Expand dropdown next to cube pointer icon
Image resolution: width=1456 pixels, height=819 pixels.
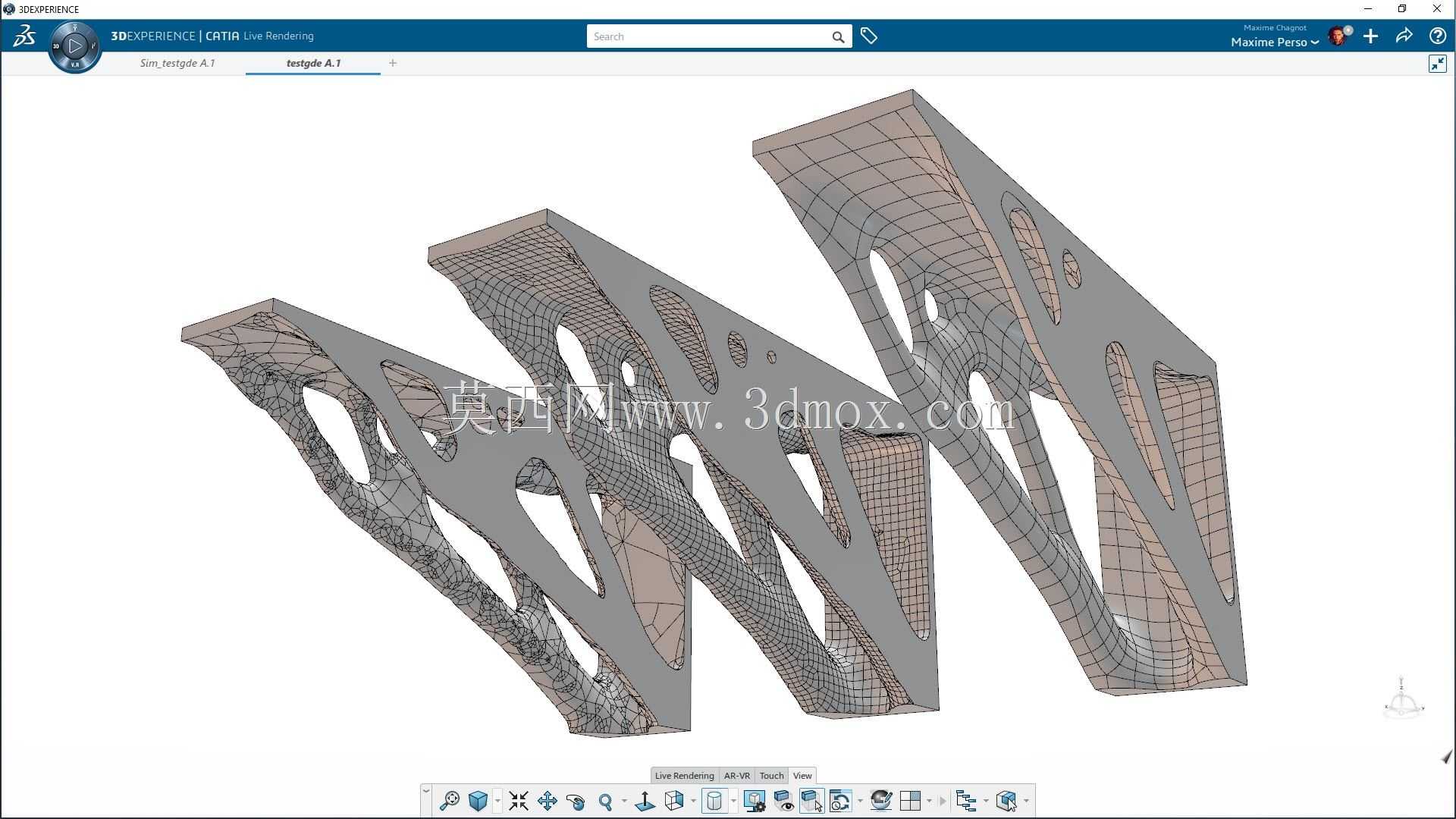click(x=1026, y=801)
